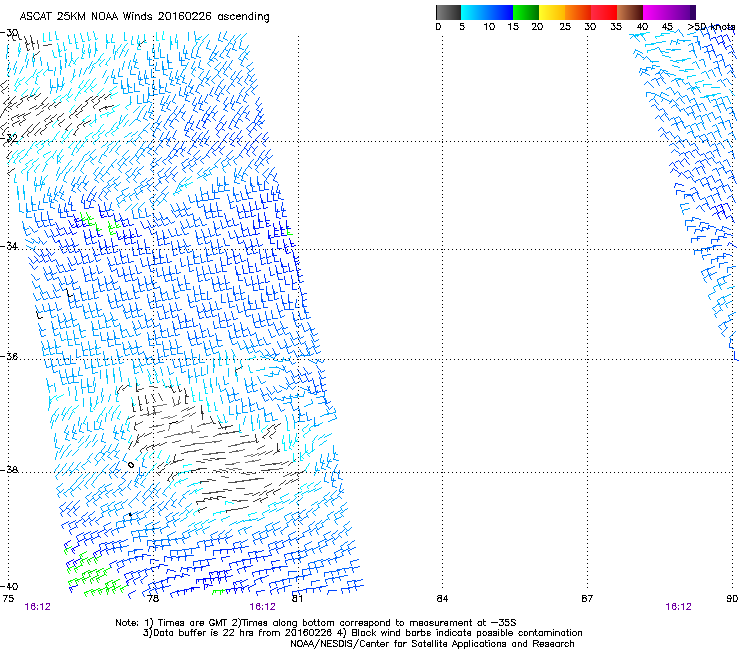Click the 'NOAA/NESDIS/Center for Satellite Applications and Research' credit
The image size is (740, 650).
432,644
